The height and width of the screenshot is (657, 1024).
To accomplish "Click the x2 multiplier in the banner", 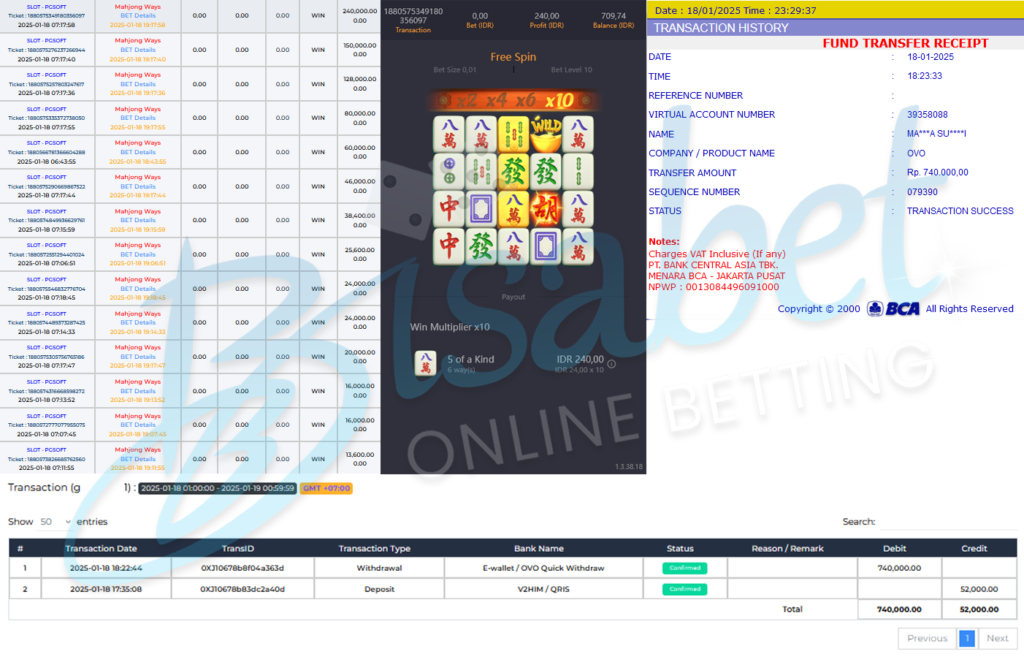I will tap(465, 101).
